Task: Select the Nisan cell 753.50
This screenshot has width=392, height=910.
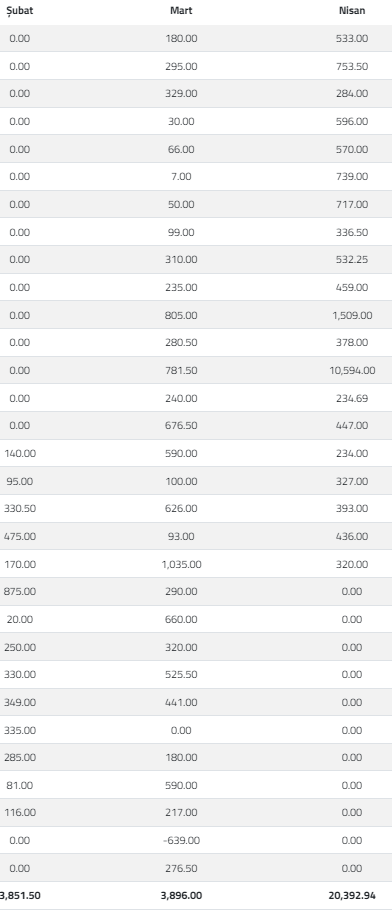Action: coord(352,66)
